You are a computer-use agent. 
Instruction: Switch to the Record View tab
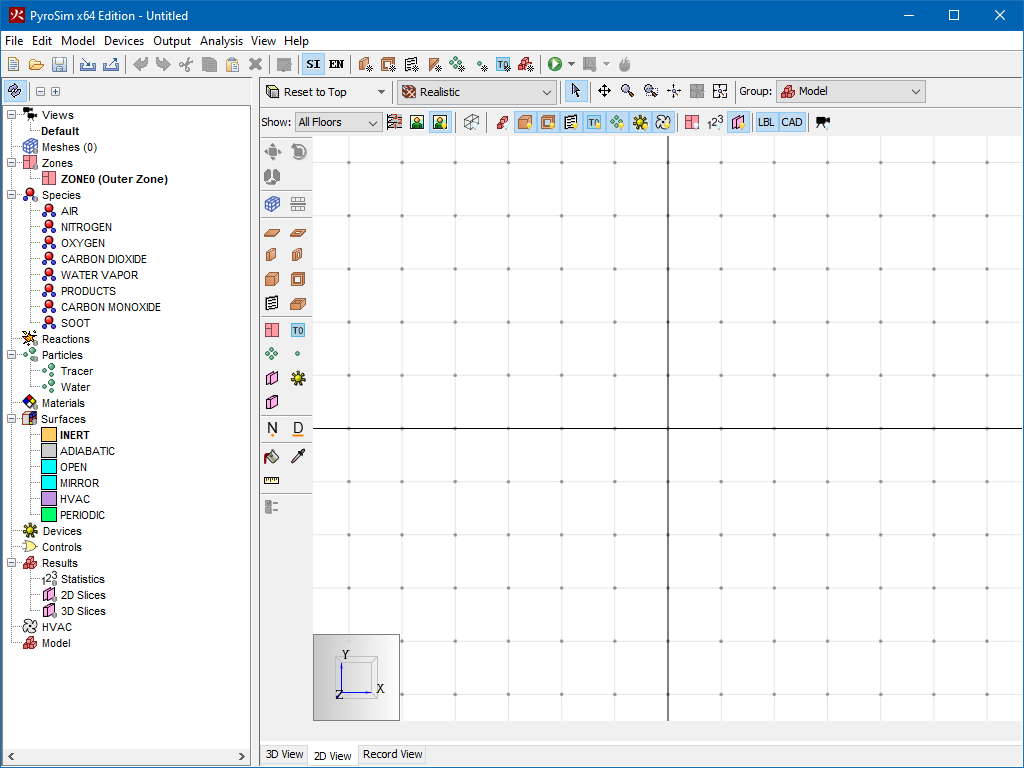click(392, 754)
